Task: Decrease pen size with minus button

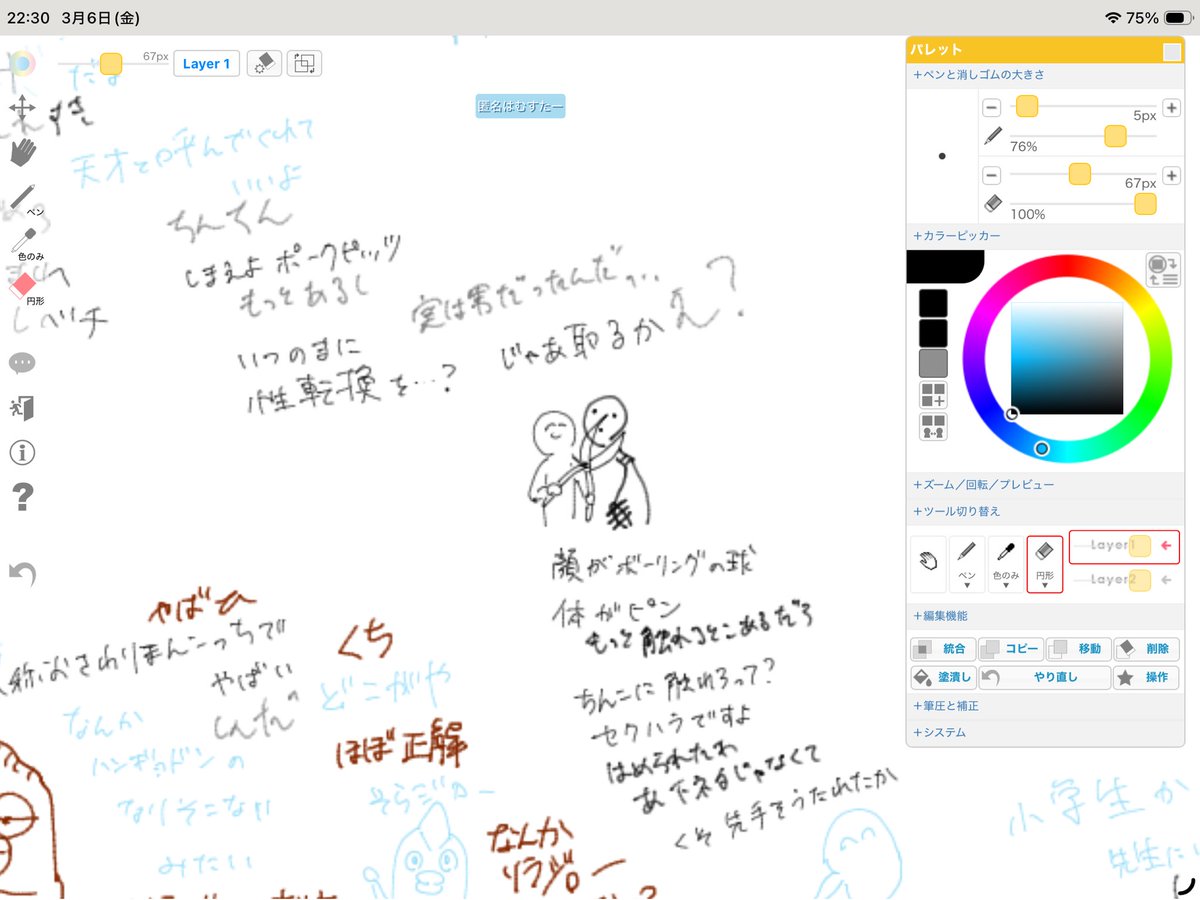Action: 991,108
